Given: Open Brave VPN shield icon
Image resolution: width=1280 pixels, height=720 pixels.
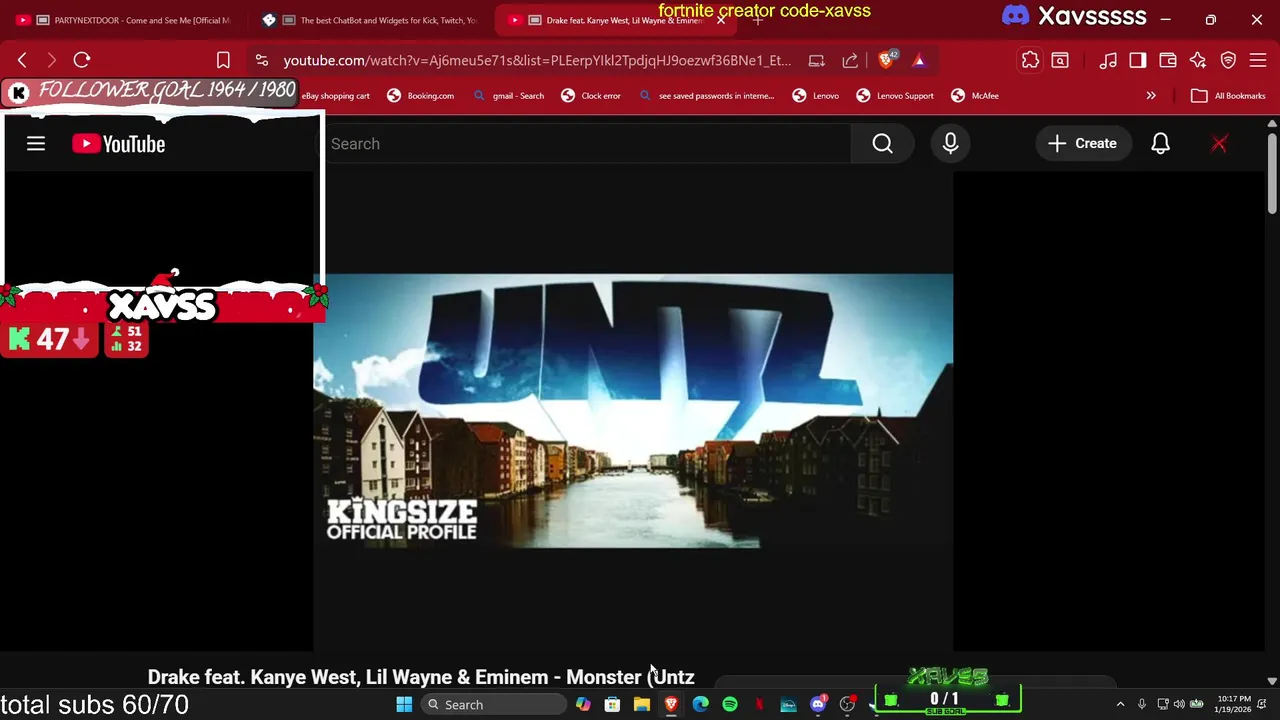Looking at the screenshot, I should coord(1228,60).
